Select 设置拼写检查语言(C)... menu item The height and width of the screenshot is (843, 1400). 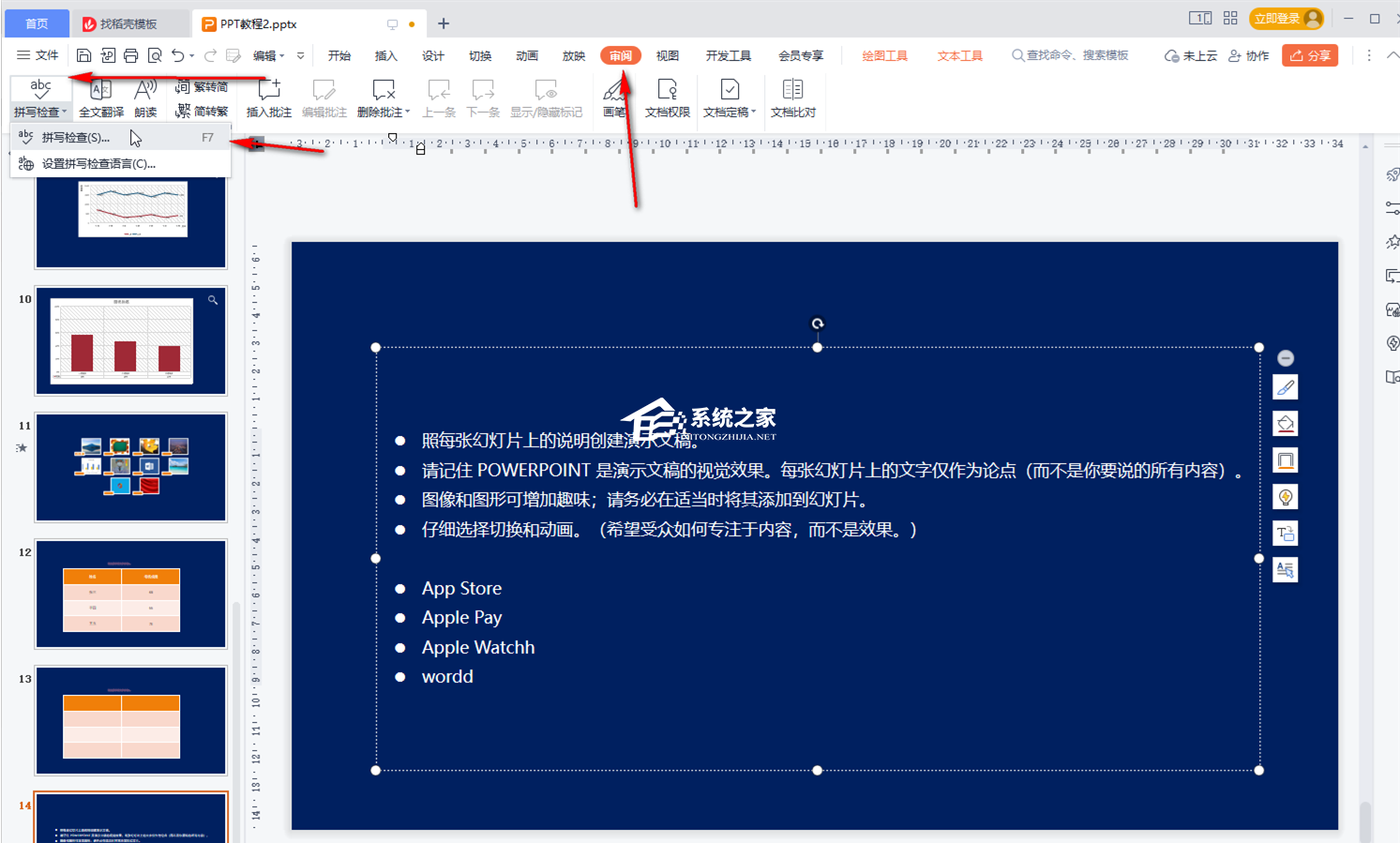[120, 164]
